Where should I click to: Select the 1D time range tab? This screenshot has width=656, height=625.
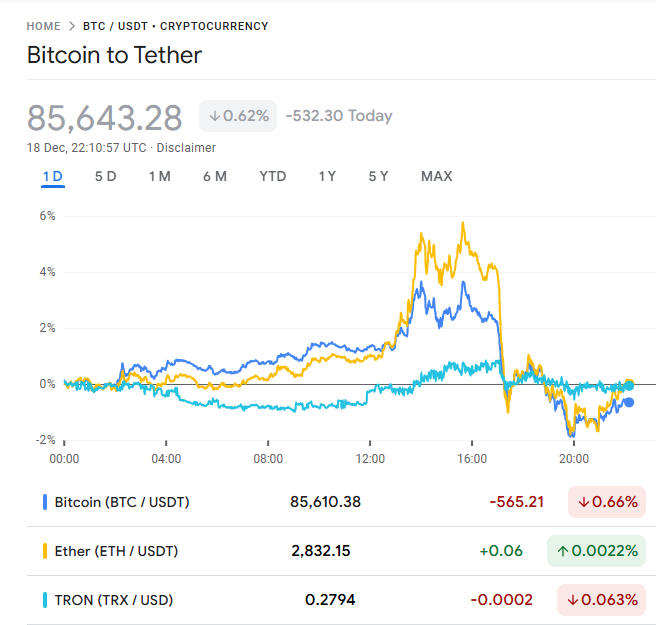(x=53, y=177)
